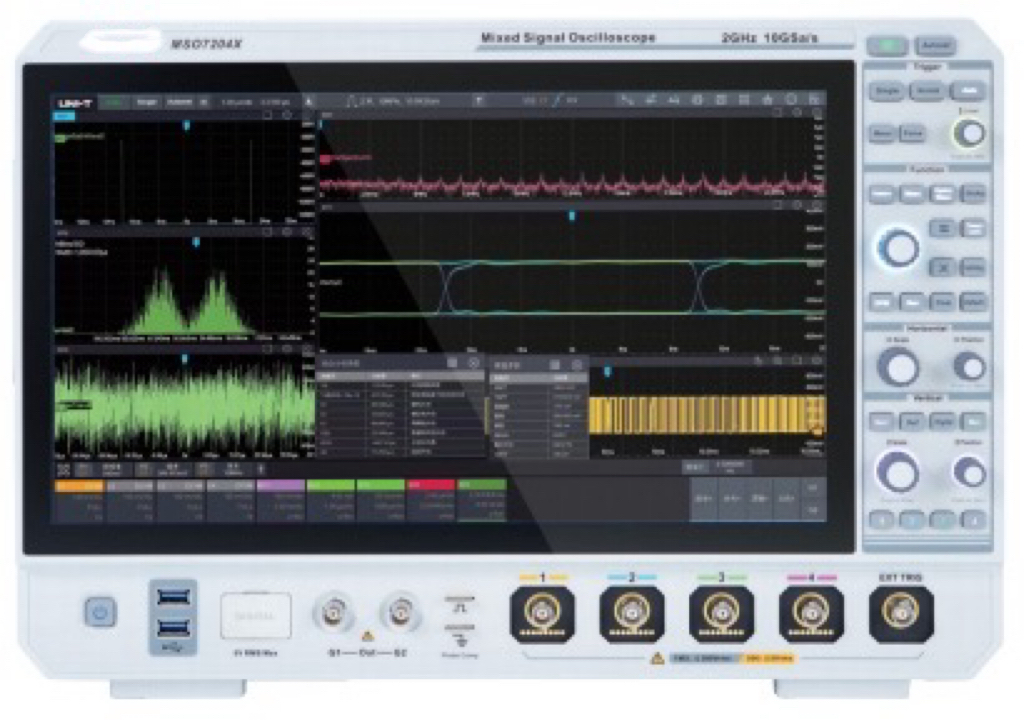Open the small dropdown beside on-screen Autoset
The image size is (1024, 721).
[x=204, y=102]
